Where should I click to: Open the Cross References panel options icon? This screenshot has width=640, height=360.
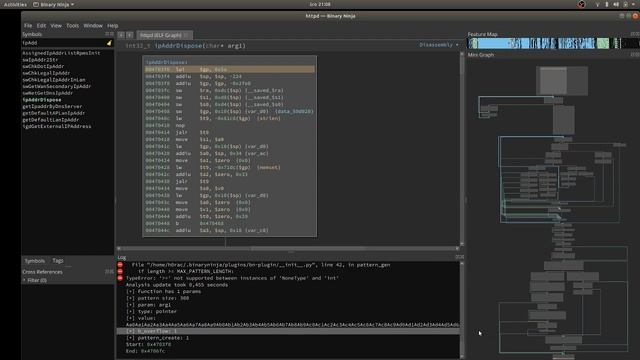pos(109,272)
